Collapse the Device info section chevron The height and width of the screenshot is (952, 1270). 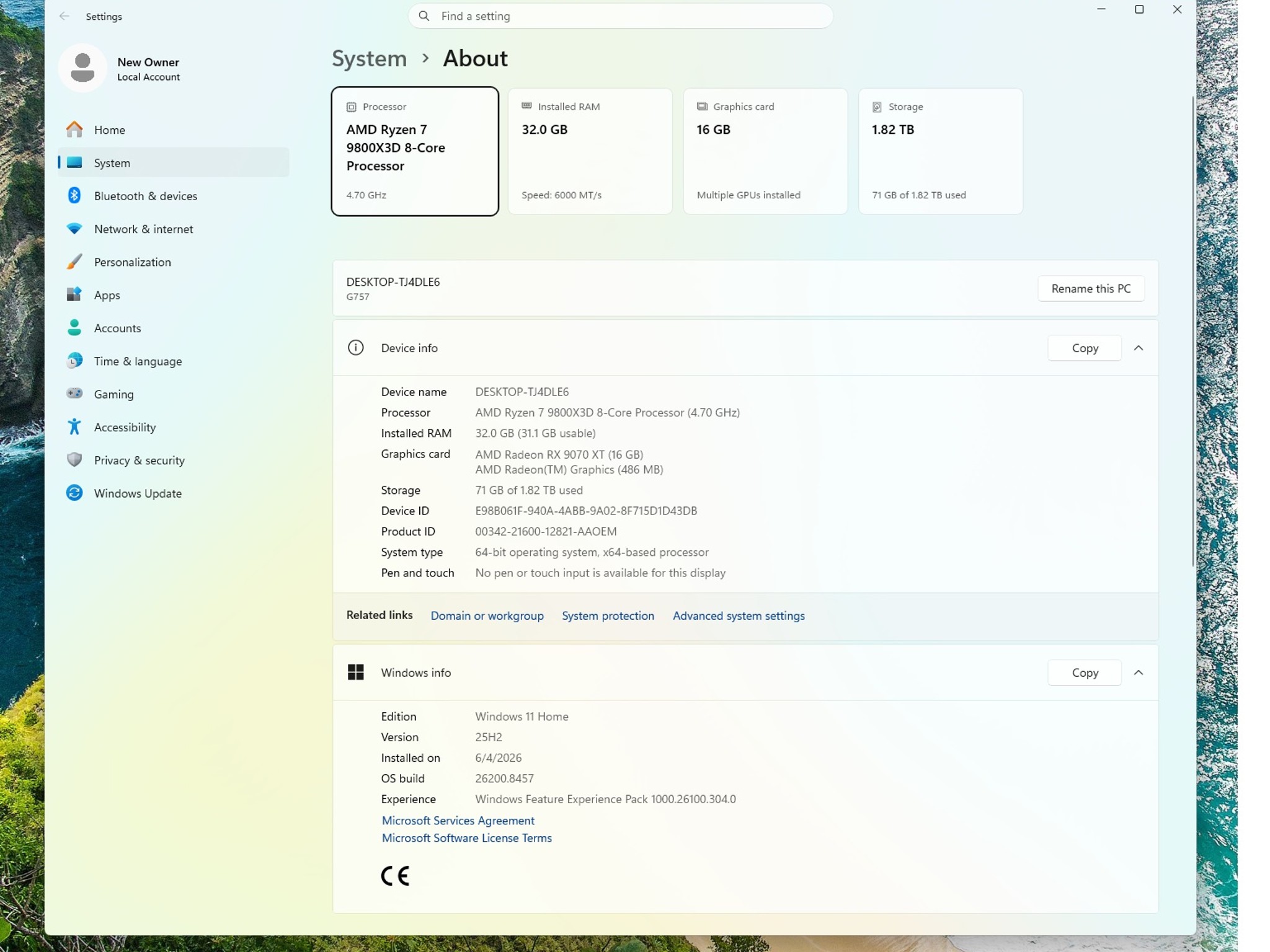(x=1138, y=348)
